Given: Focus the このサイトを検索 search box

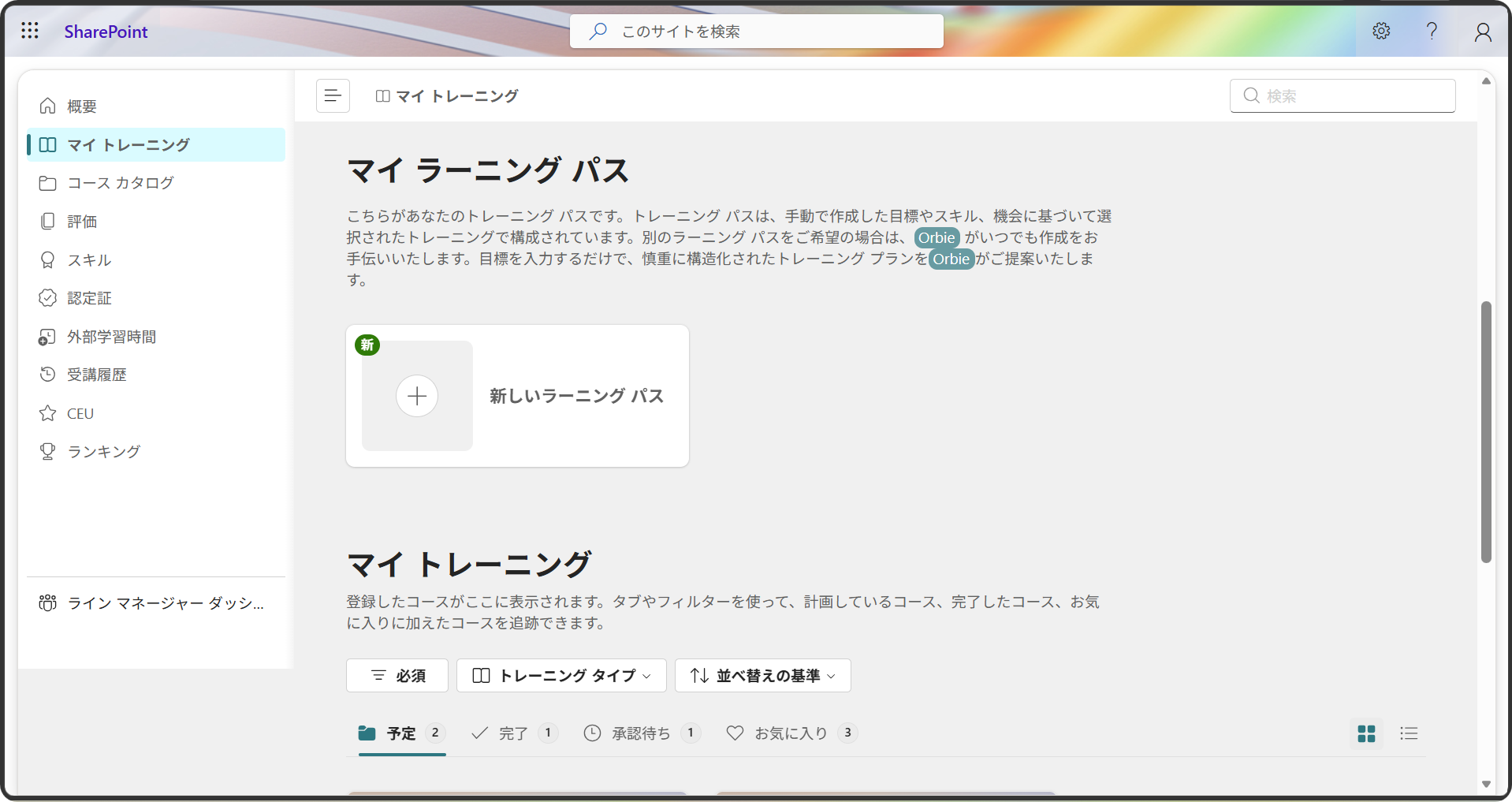Looking at the screenshot, I should pos(757,32).
